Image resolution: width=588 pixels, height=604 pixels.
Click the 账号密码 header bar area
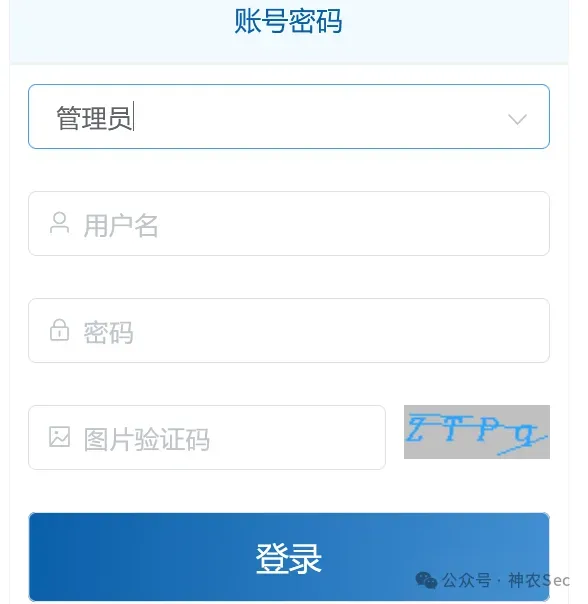tap(289, 32)
